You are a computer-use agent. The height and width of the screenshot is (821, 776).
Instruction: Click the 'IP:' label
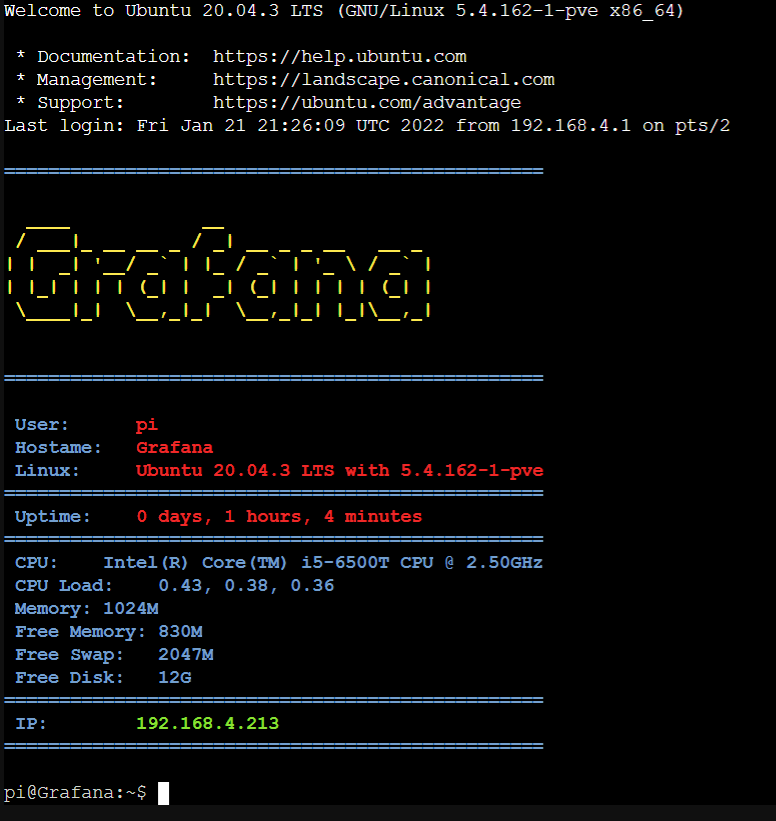pos(31,724)
